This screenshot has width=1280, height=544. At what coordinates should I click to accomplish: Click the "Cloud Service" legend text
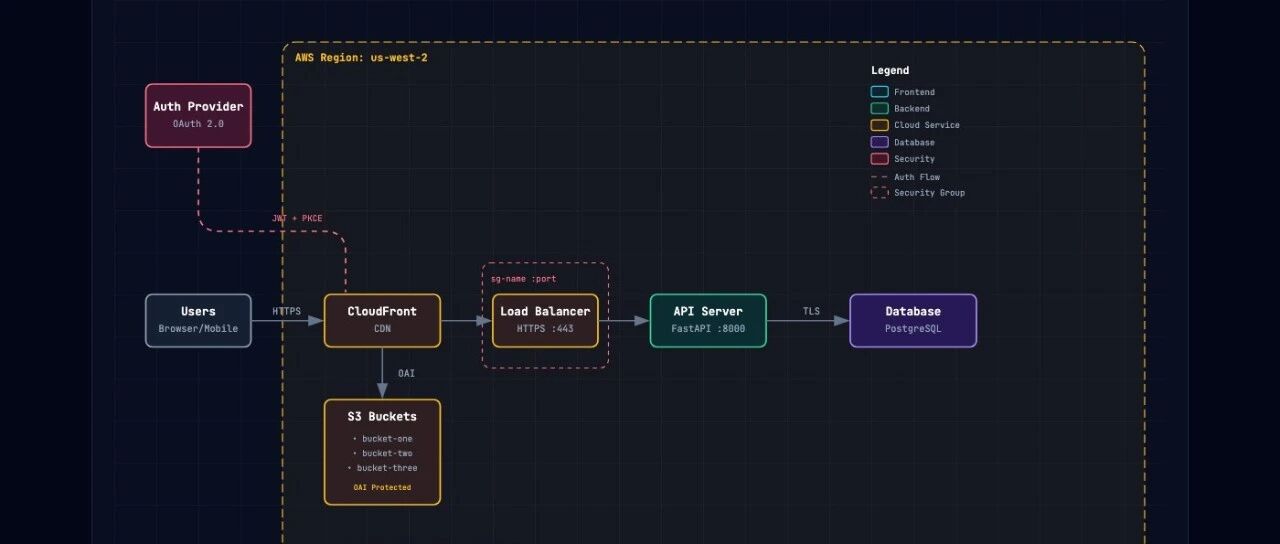click(927, 125)
